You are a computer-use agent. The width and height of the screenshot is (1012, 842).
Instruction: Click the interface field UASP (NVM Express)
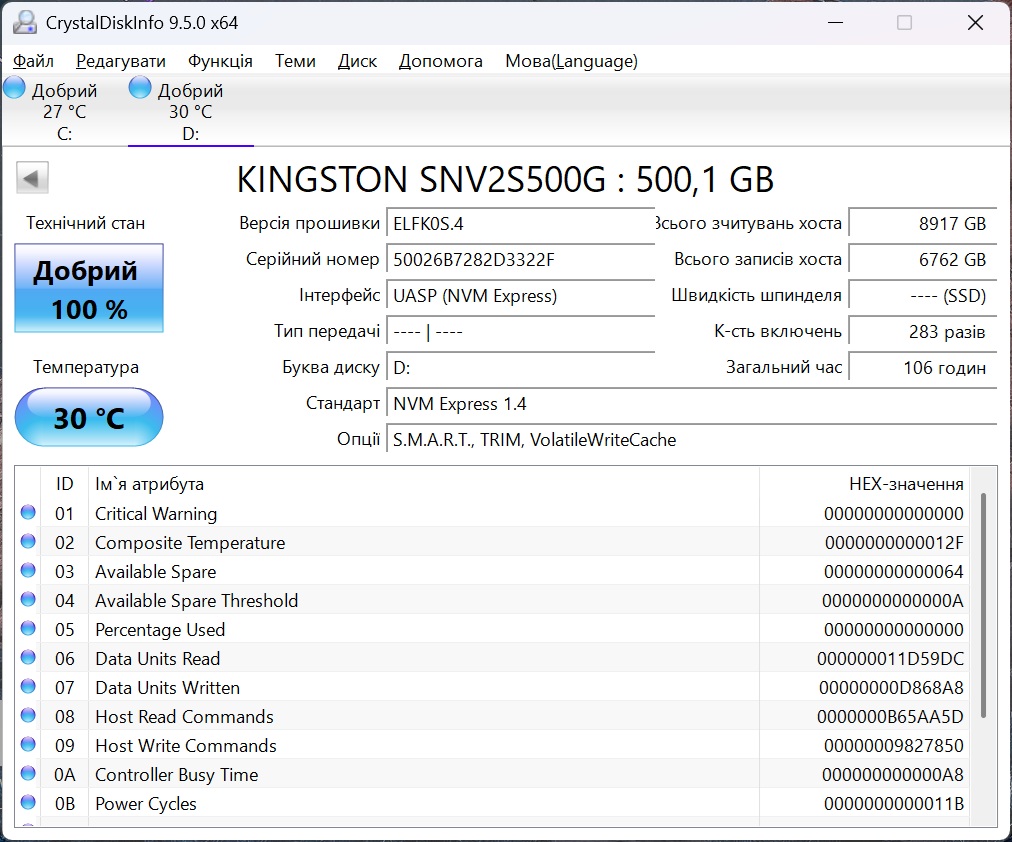pyautogui.click(x=520, y=296)
